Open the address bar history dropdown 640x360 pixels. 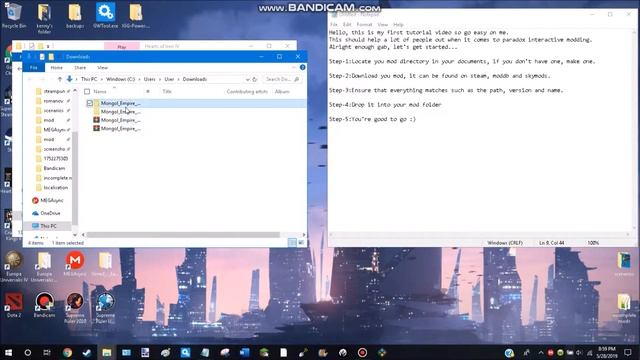pos(247,79)
